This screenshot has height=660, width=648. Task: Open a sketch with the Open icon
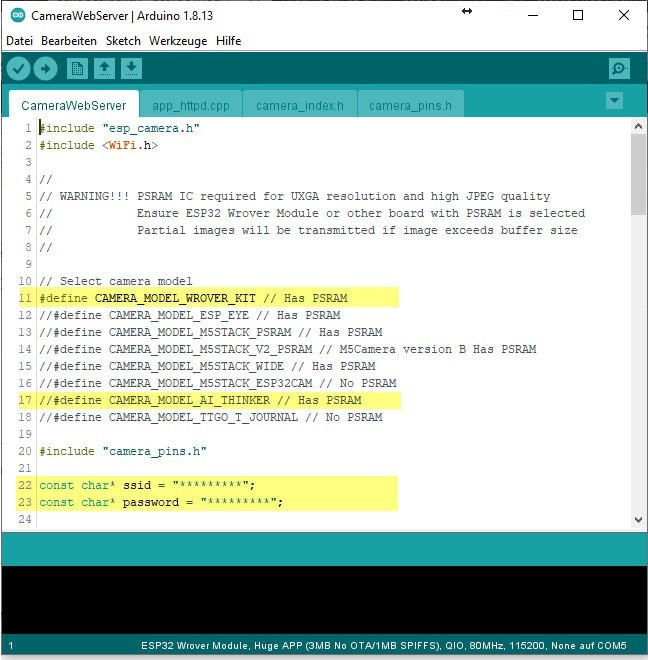pos(104,68)
